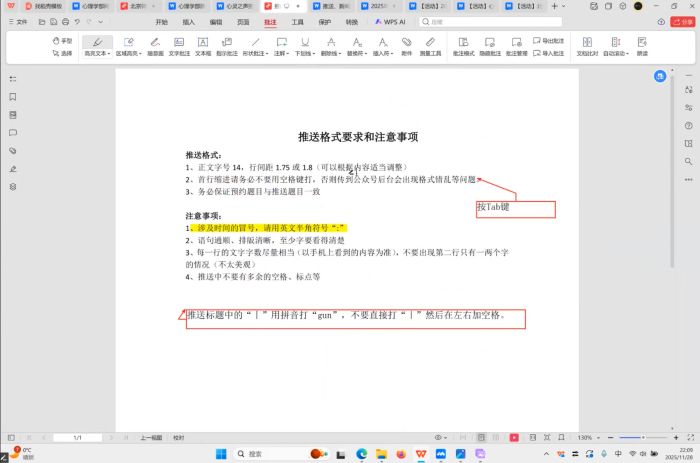Switch to the 保护 ribbon tab
Viewport: 700px width, 463px height.
(324, 21)
